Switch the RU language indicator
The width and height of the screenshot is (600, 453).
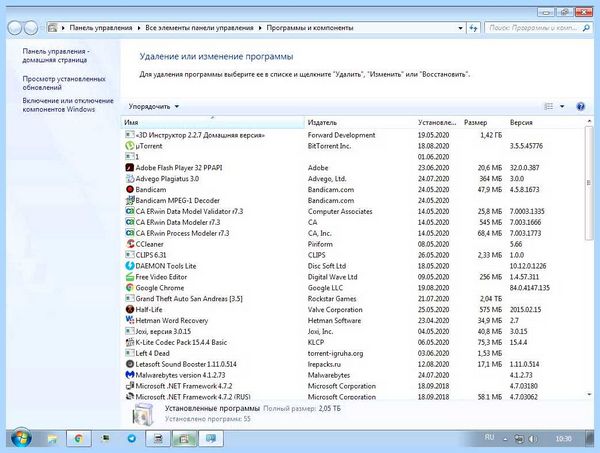pyautogui.click(x=489, y=437)
